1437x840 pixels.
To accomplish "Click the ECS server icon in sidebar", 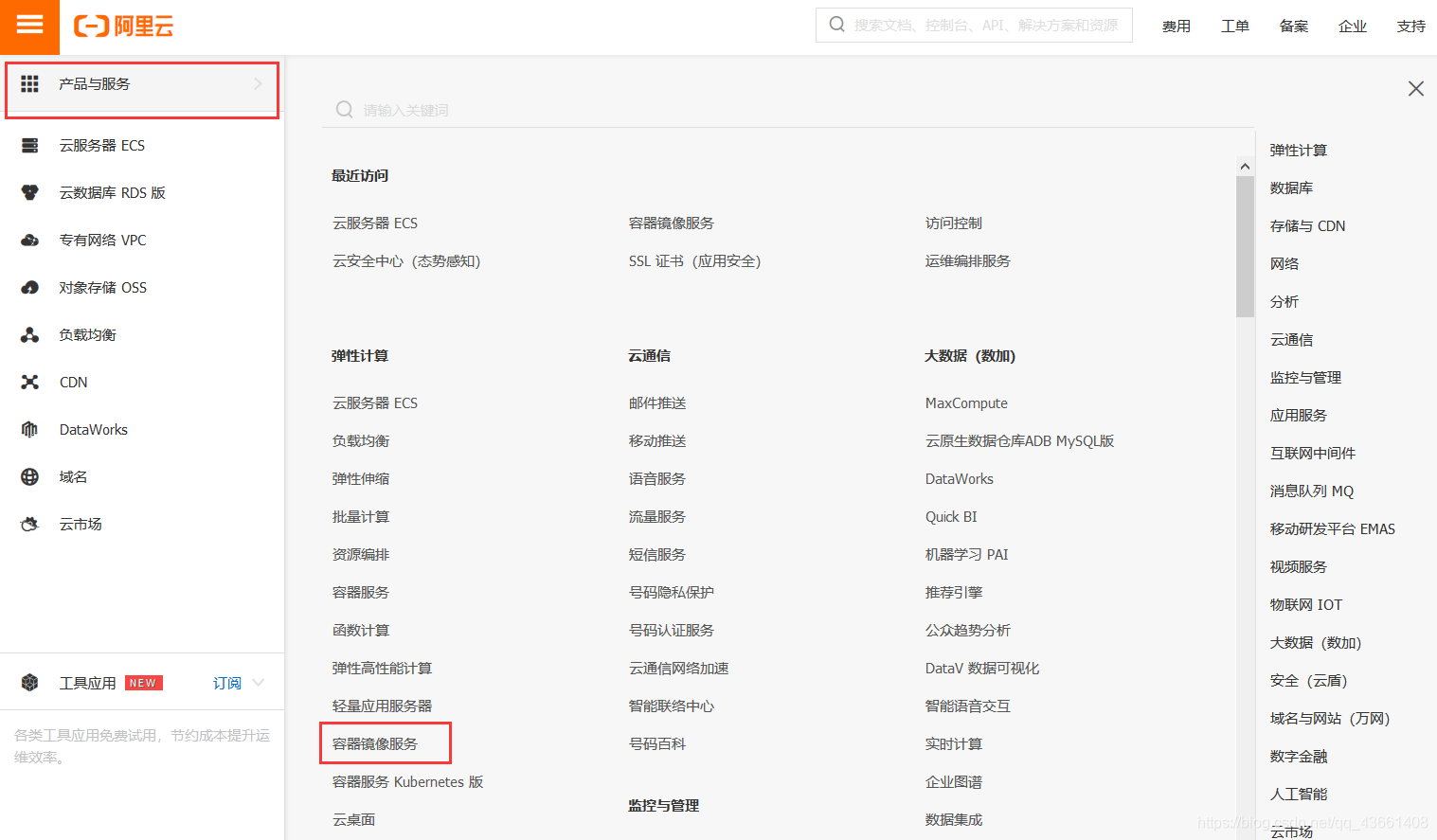I will [29, 145].
